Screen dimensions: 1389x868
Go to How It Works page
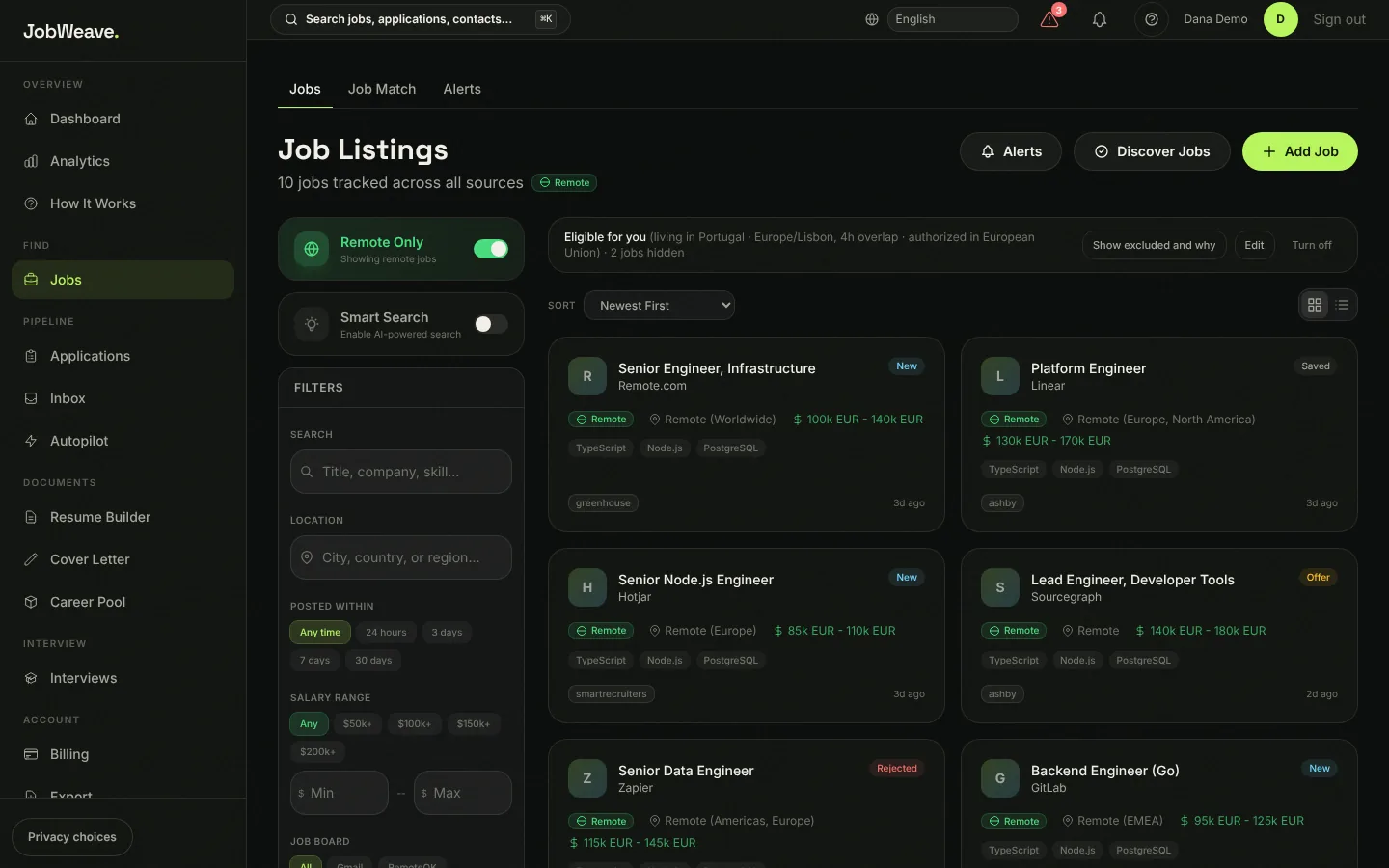(123, 203)
